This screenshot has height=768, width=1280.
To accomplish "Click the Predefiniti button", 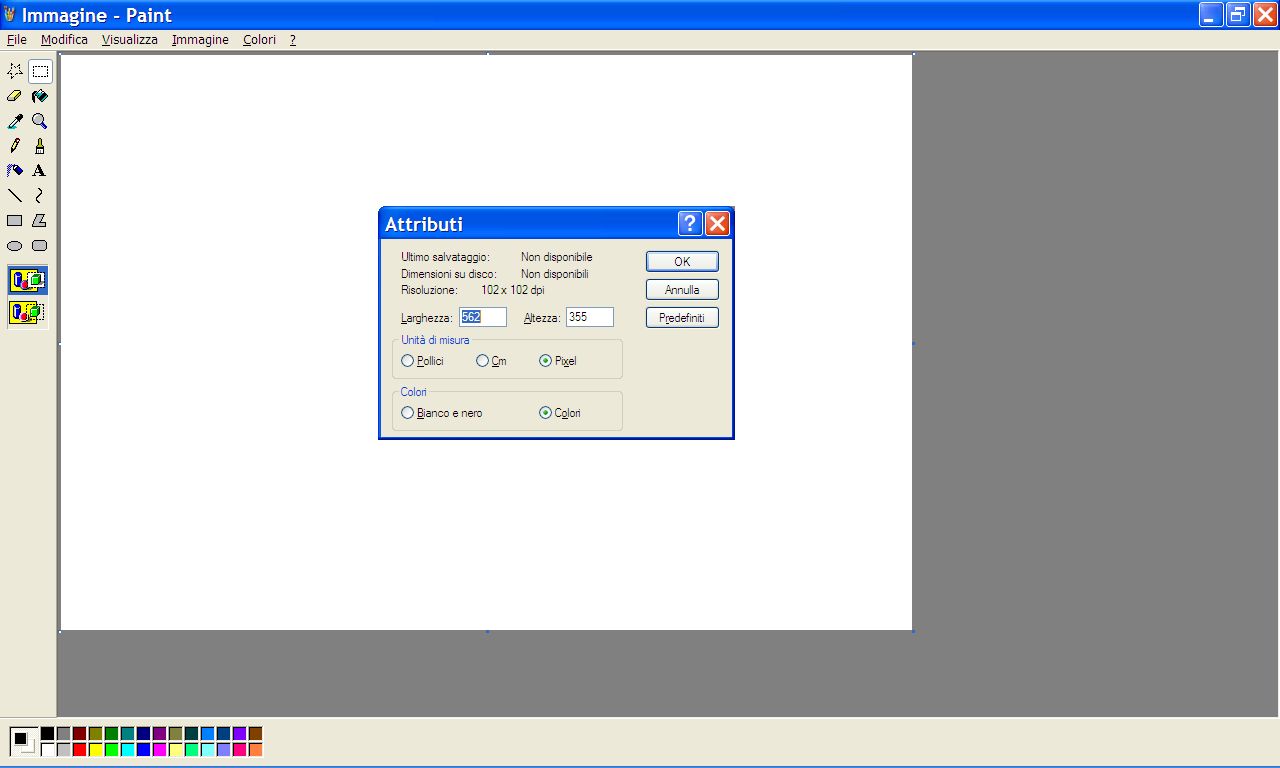I will (682, 318).
